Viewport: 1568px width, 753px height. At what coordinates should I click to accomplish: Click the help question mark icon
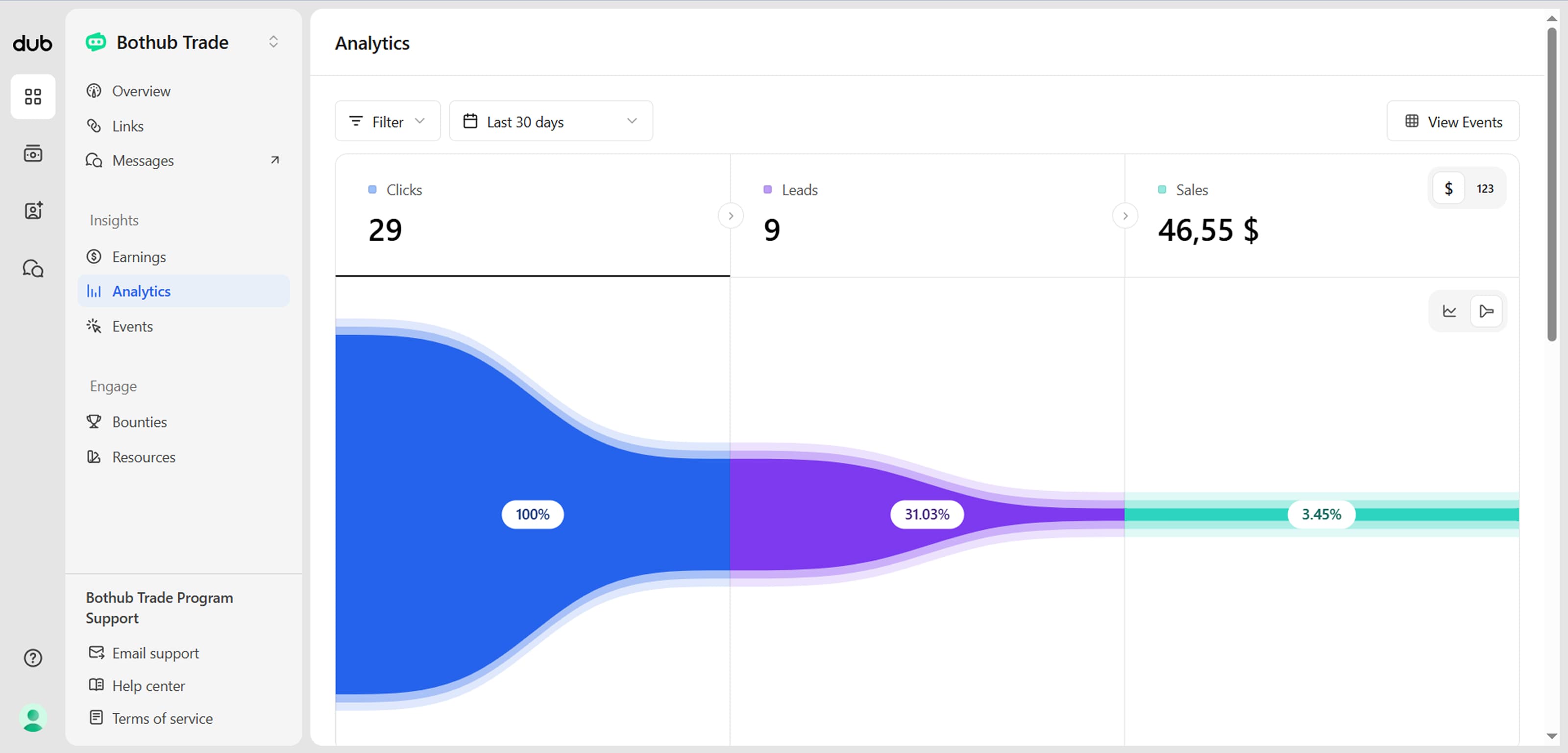pyautogui.click(x=33, y=658)
